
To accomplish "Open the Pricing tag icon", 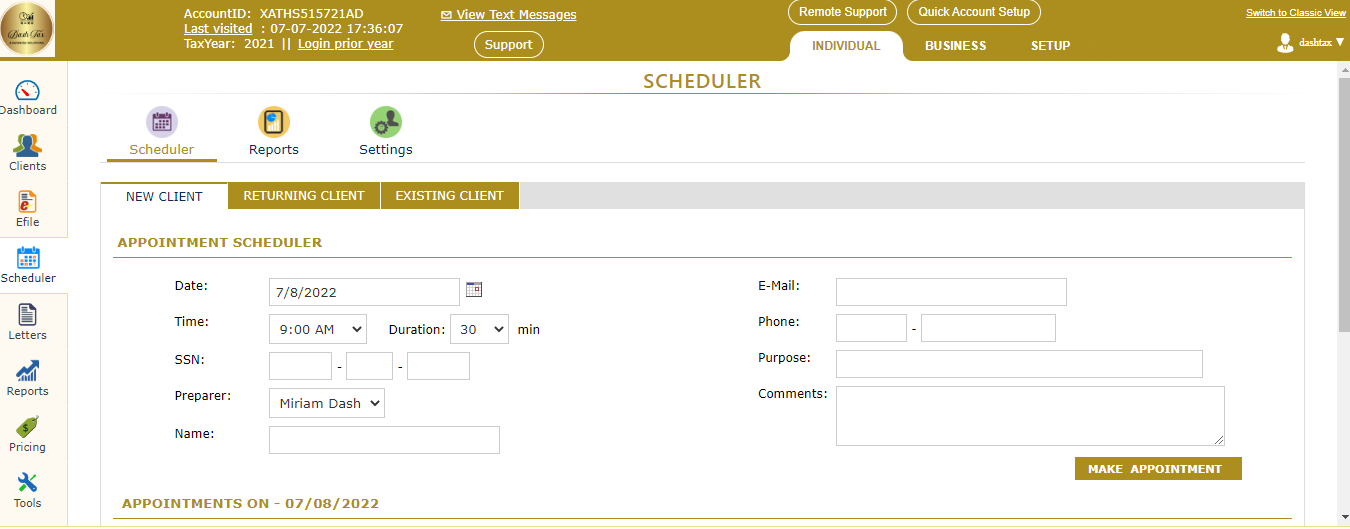I will pyautogui.click(x=28, y=428).
